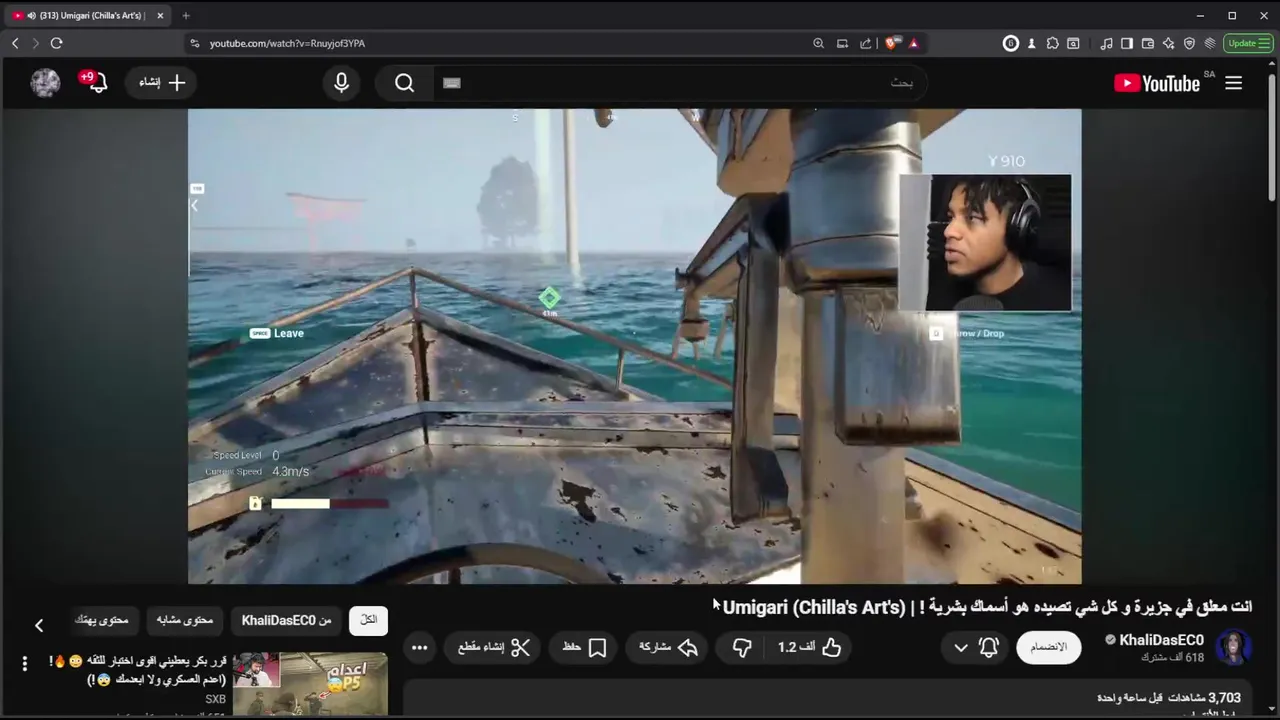Go back in the browser
The image size is (1280, 720).
click(x=15, y=43)
